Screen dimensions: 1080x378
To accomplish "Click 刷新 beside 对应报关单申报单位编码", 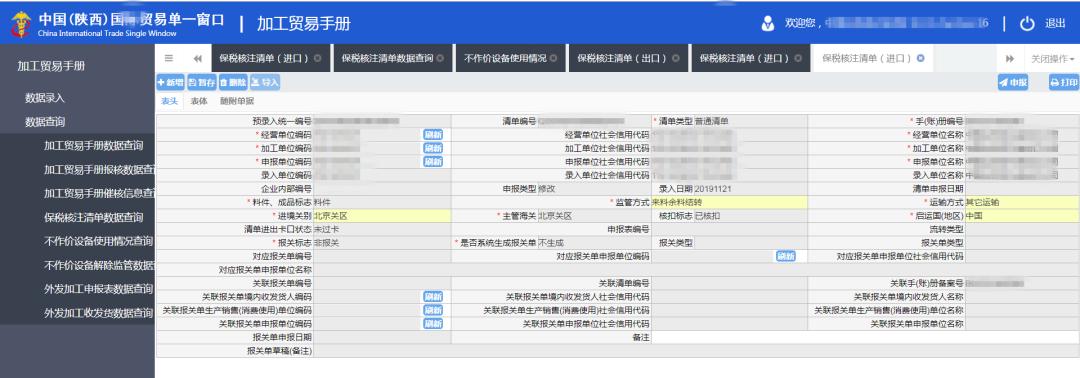I will 785,256.
